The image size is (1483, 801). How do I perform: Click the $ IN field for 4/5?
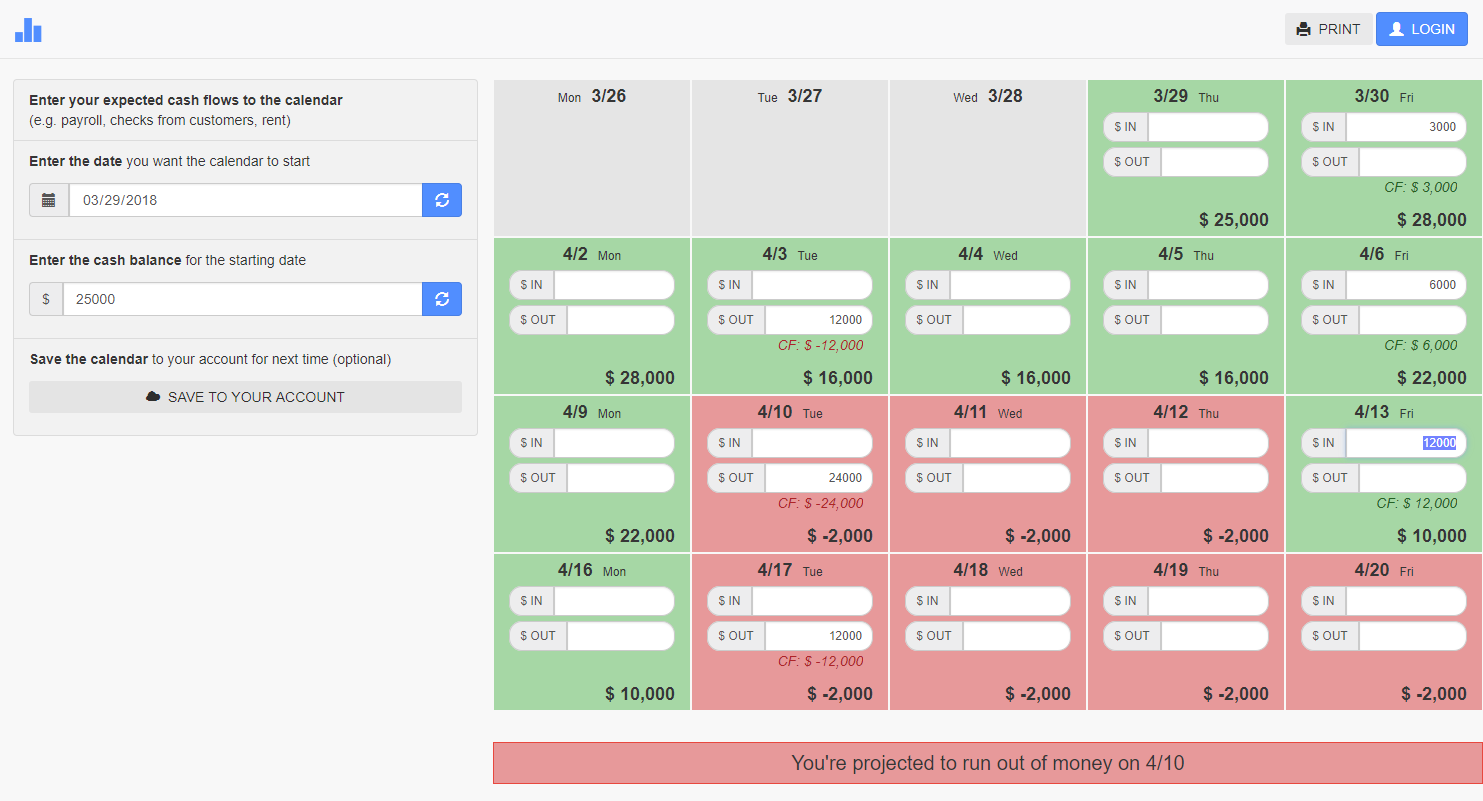click(1208, 285)
